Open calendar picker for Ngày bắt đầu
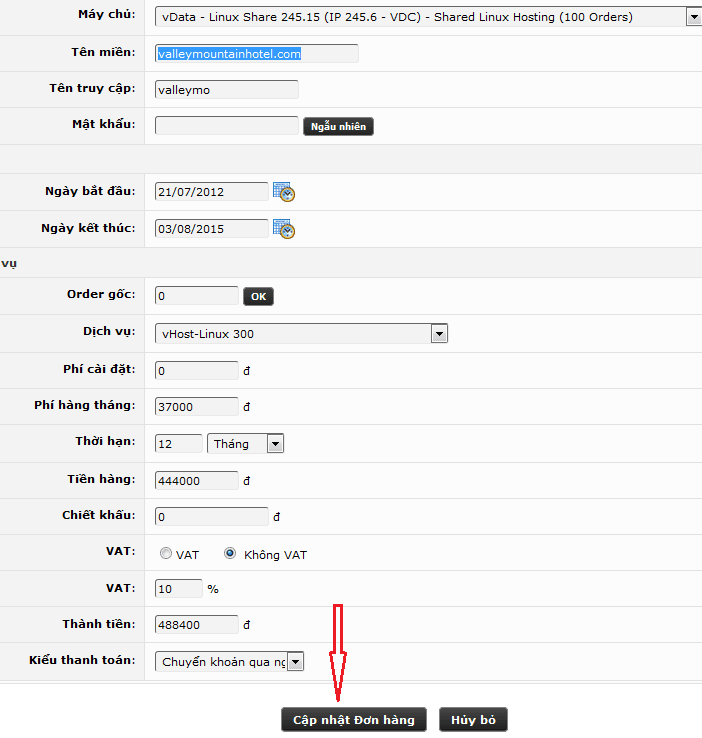This screenshot has width=702, height=738. tap(284, 192)
